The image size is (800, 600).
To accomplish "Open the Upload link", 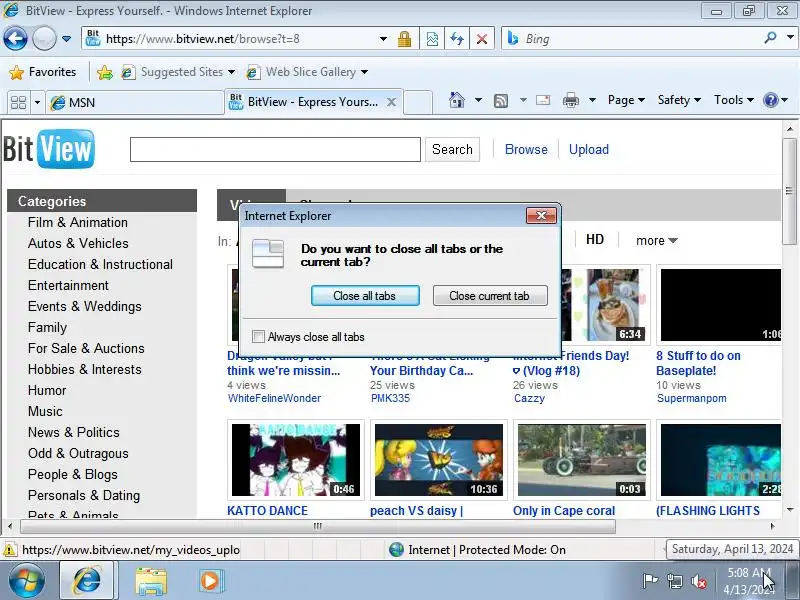I will coord(589,149).
